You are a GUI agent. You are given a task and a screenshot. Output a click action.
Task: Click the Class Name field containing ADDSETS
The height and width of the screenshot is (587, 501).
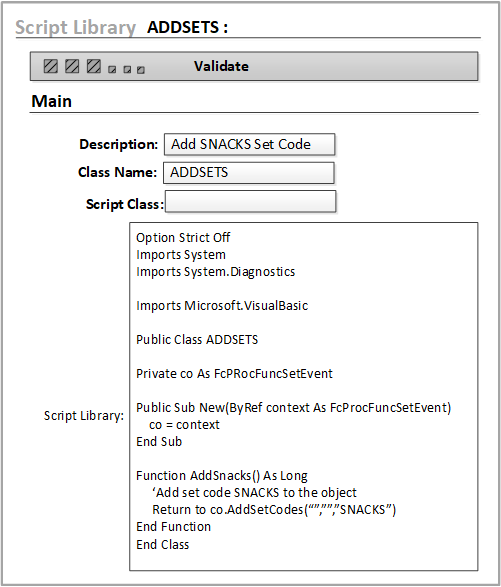click(x=249, y=173)
